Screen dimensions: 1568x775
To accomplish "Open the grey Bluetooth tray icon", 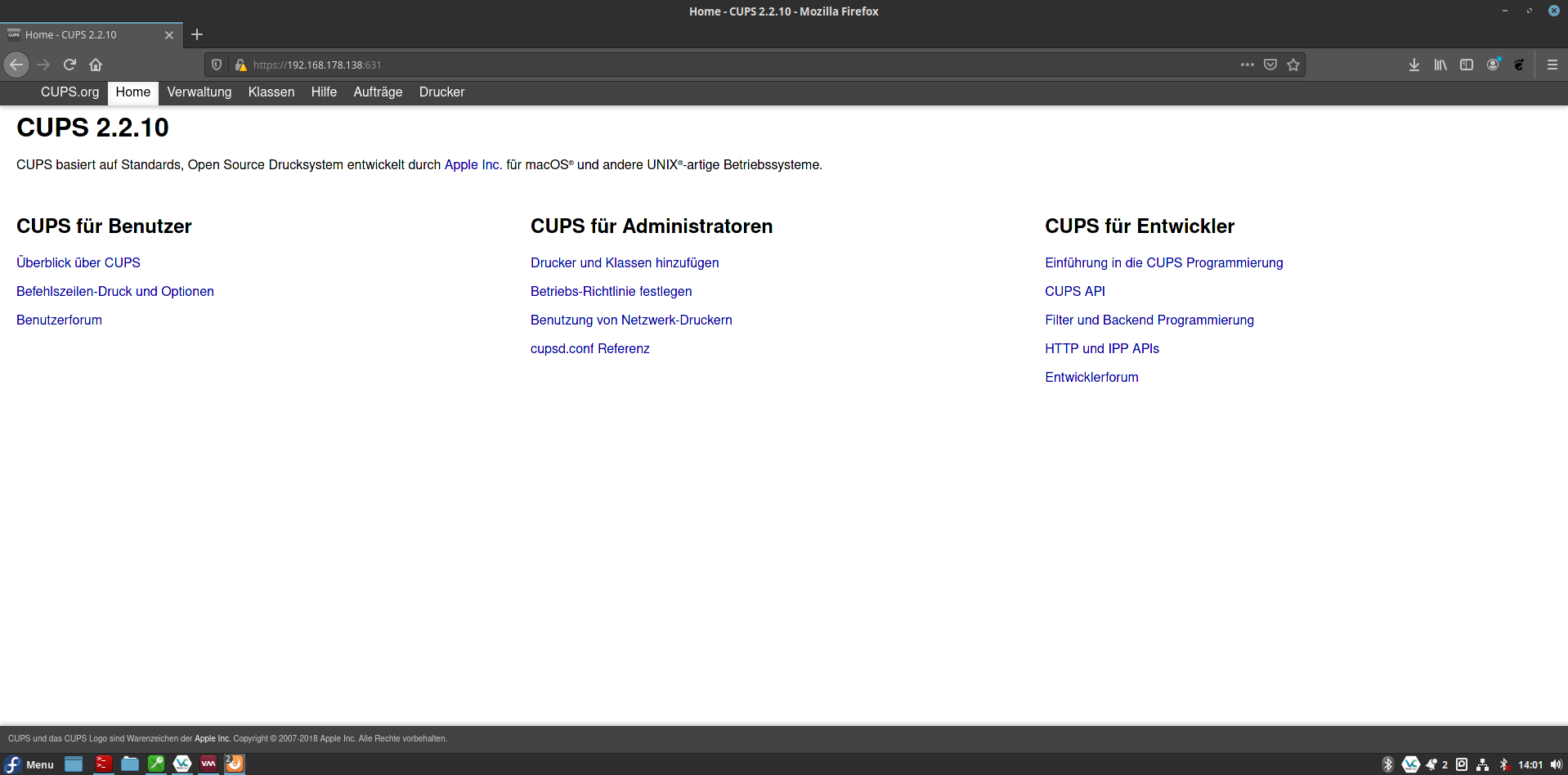I will pyautogui.click(x=1387, y=764).
